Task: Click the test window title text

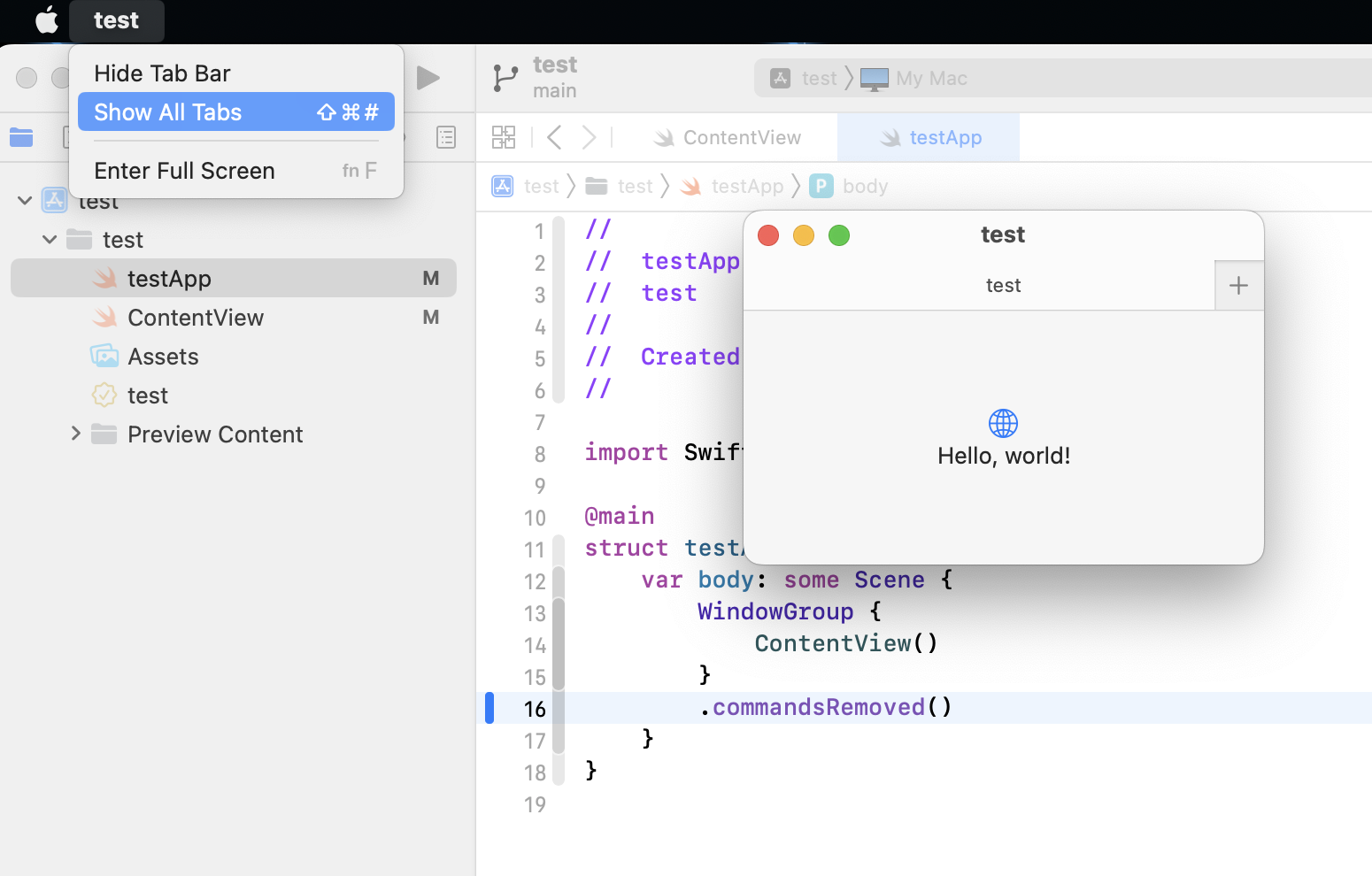Action: tap(1003, 234)
